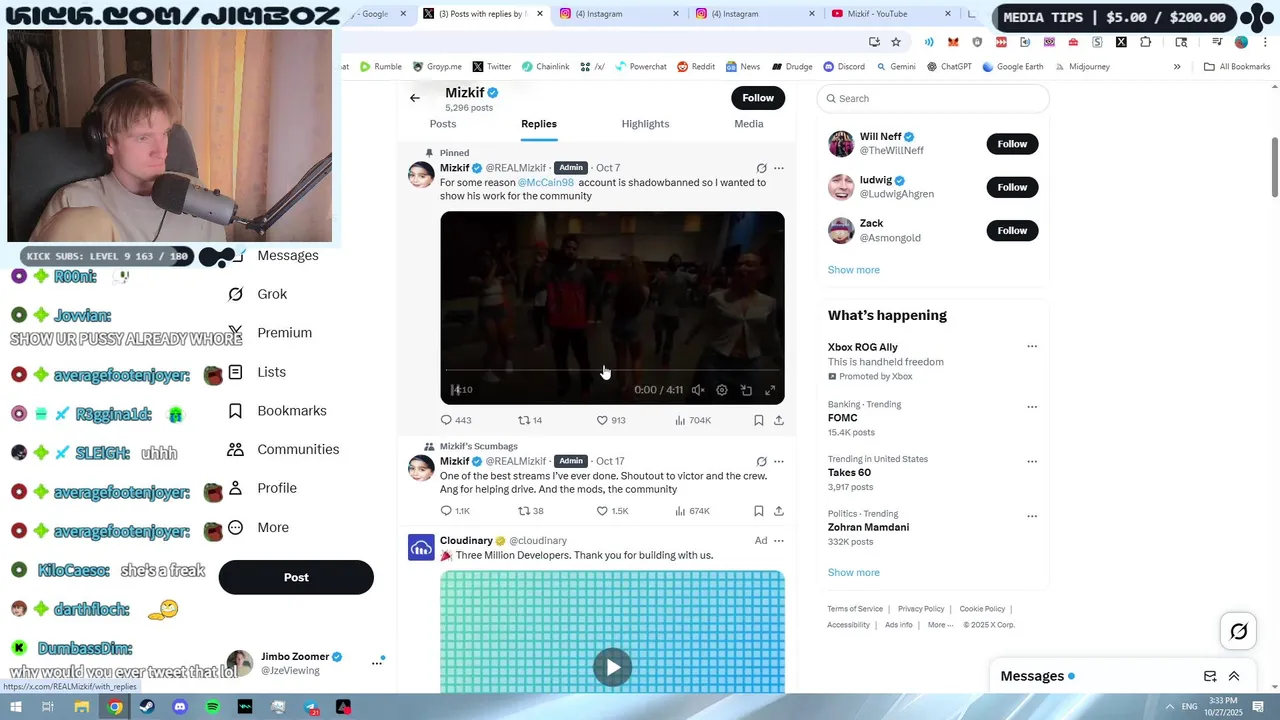The height and width of the screenshot is (720, 1280).
Task: Unmute the pinned video
Action: 698,390
